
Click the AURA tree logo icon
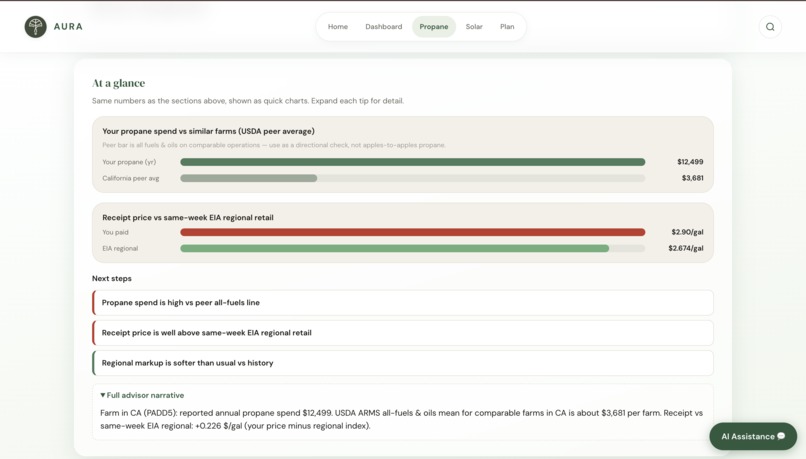[35, 27]
